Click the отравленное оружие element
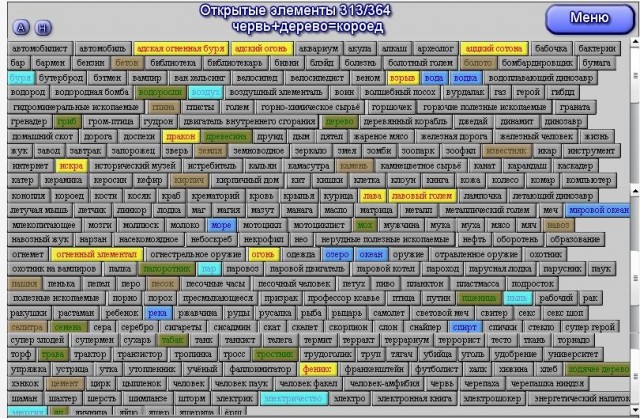This screenshot has height=418, width=640. (x=476, y=254)
